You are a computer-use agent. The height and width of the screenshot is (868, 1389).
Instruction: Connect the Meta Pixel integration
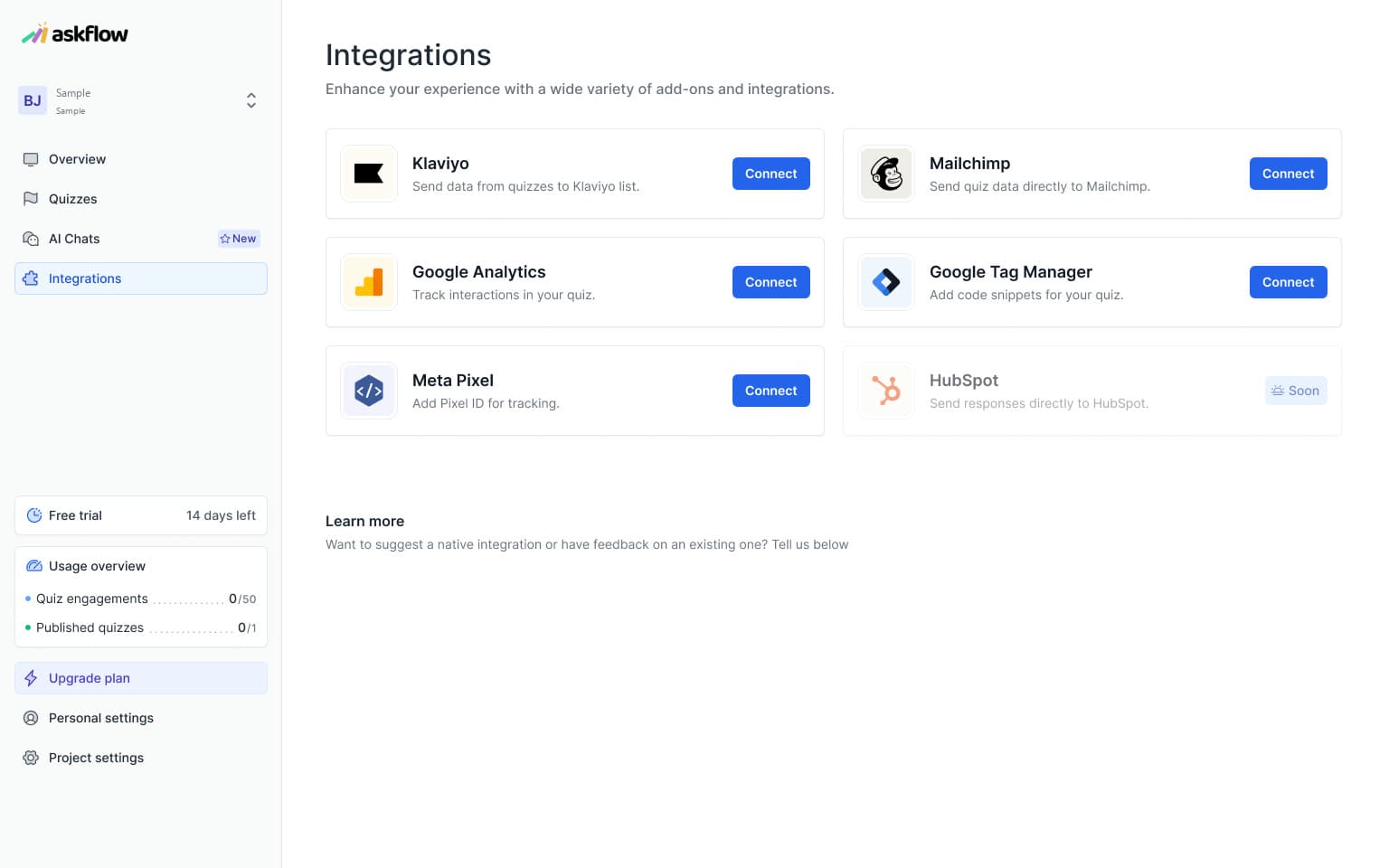click(771, 391)
